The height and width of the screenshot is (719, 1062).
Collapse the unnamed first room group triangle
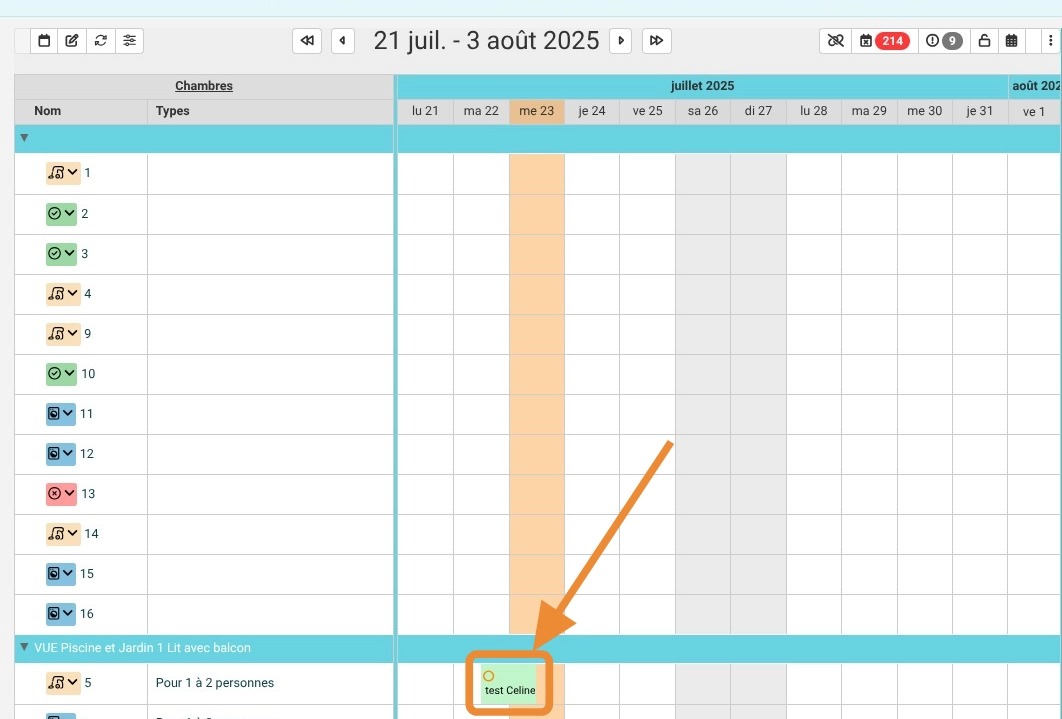[24, 138]
